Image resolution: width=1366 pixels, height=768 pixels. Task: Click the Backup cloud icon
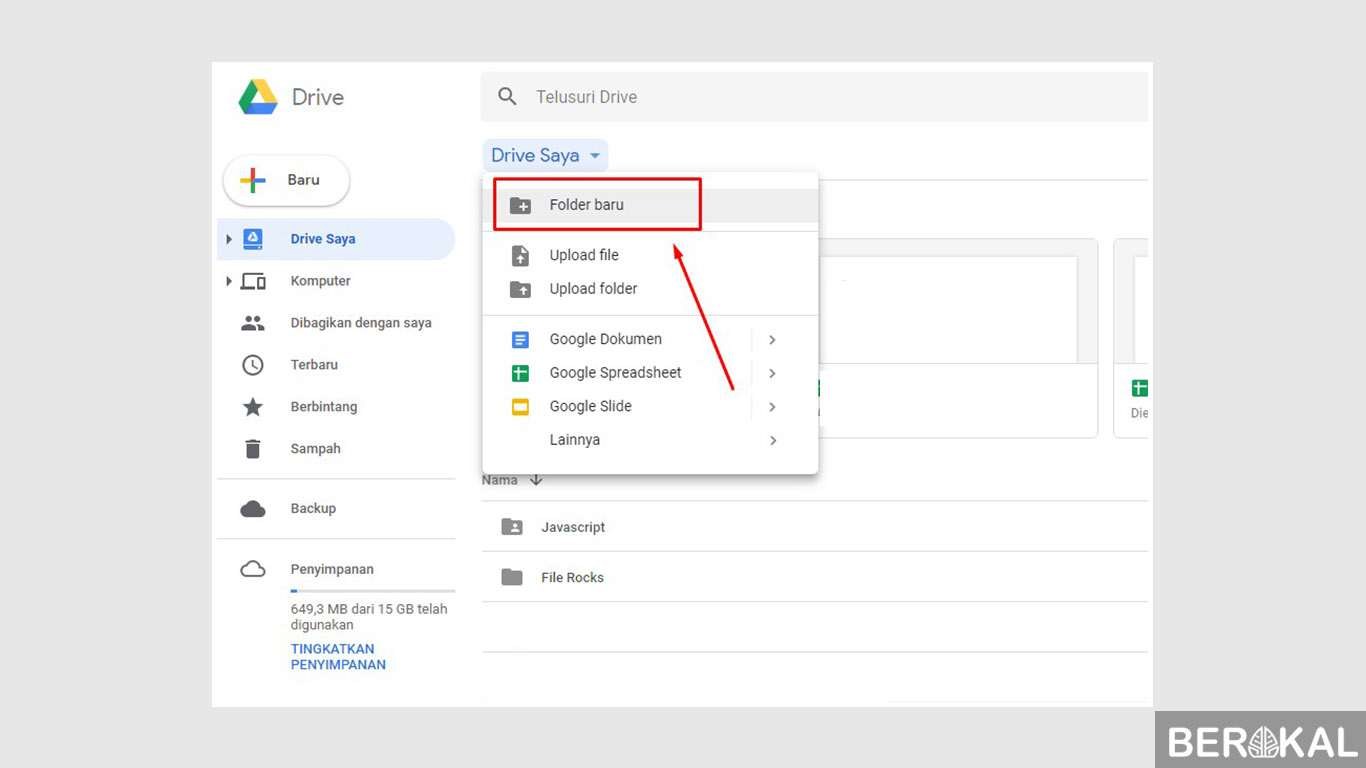coord(253,509)
